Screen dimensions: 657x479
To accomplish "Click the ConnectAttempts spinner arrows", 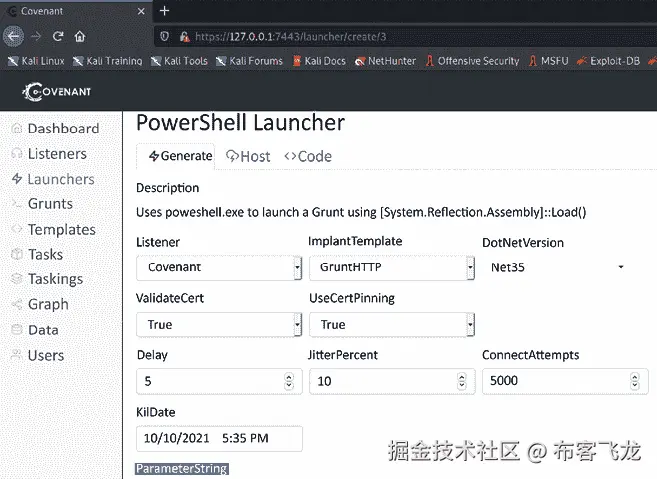I will pos(635,381).
